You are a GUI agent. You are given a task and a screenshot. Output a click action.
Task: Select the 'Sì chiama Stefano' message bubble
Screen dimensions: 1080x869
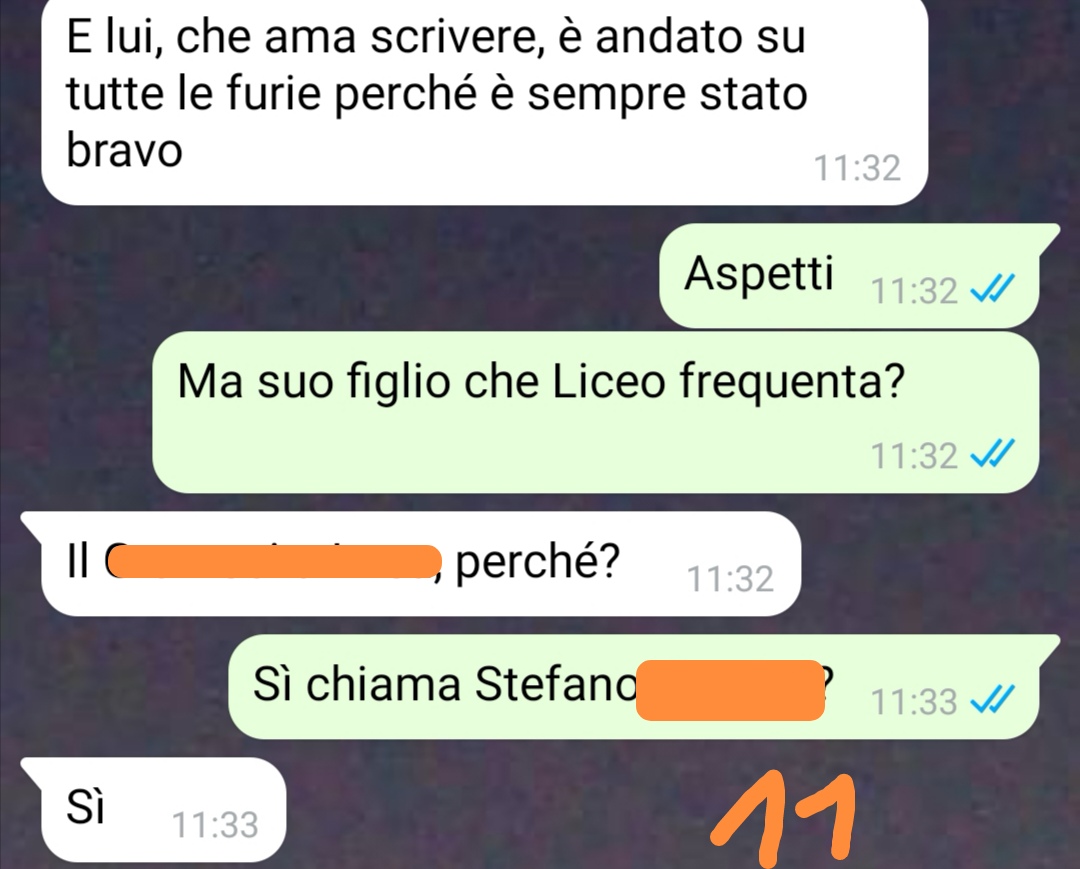tap(643, 687)
